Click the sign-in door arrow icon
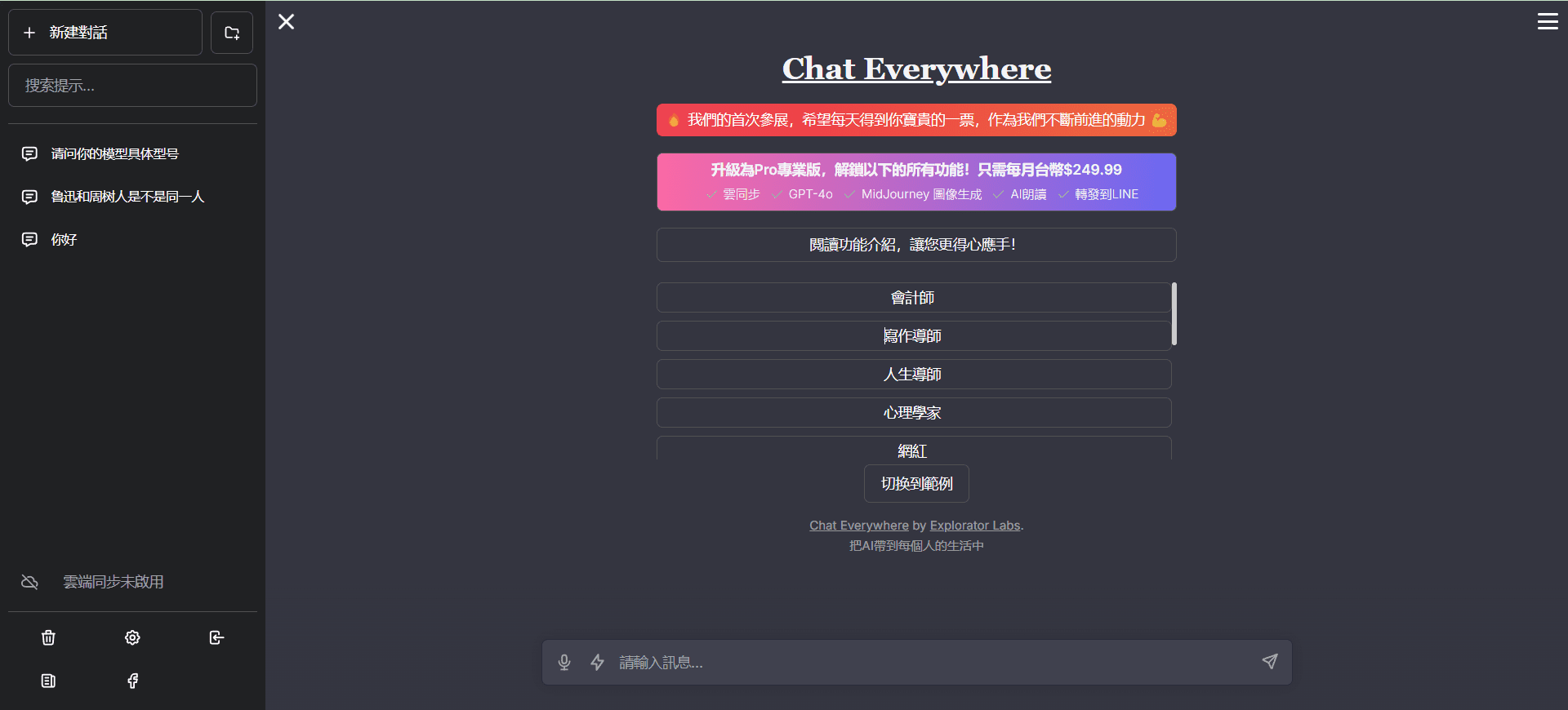The image size is (1568, 710). coord(216,637)
